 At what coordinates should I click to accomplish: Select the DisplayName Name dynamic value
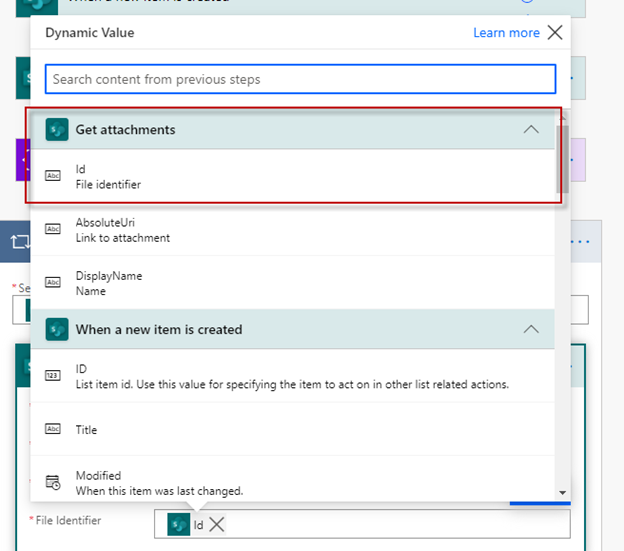point(292,283)
